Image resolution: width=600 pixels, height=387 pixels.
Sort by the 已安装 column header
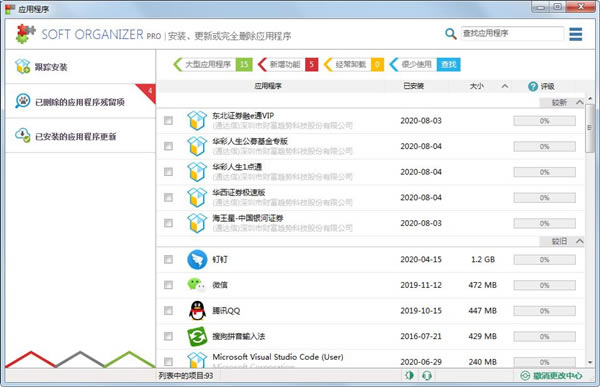414,86
